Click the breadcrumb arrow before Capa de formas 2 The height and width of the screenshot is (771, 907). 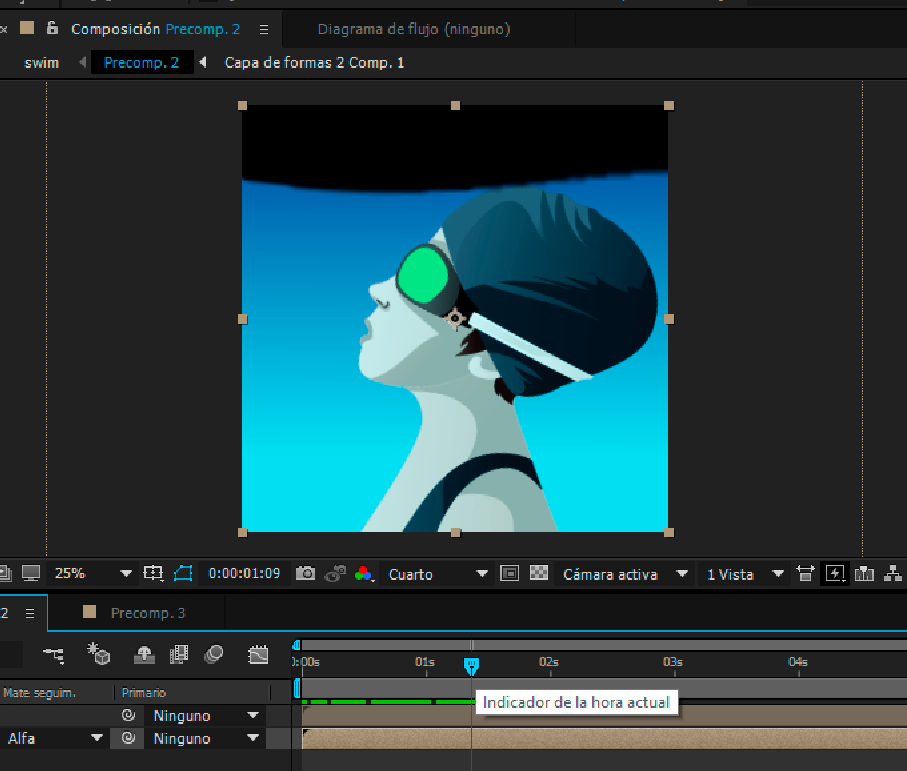(202, 62)
